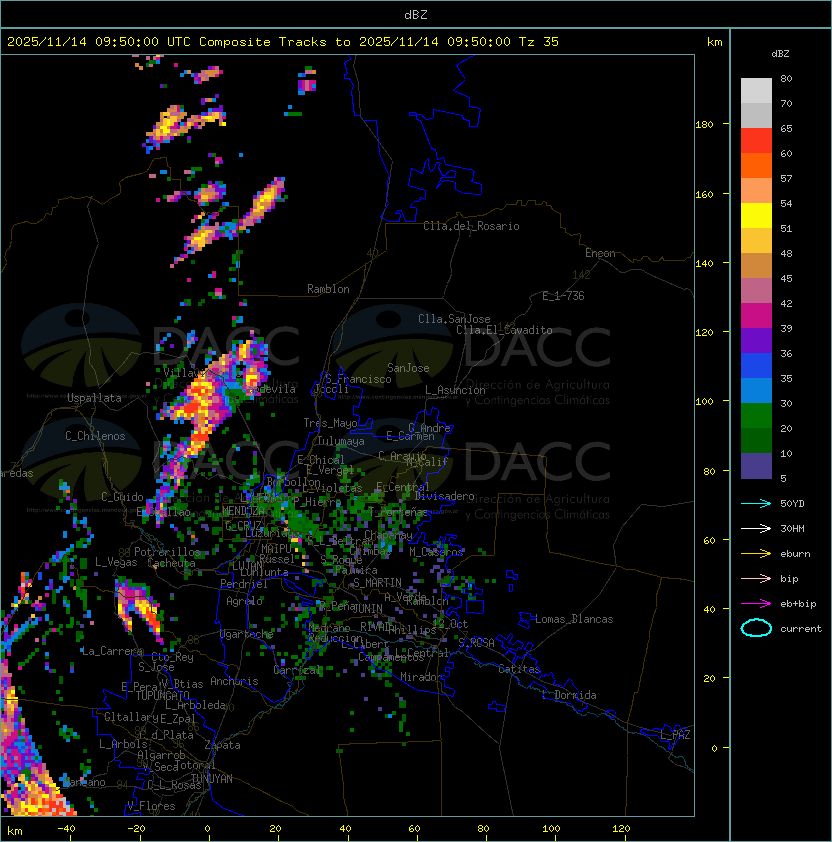
Task: Click the 'eb+bip' legend label
Action: (798, 604)
